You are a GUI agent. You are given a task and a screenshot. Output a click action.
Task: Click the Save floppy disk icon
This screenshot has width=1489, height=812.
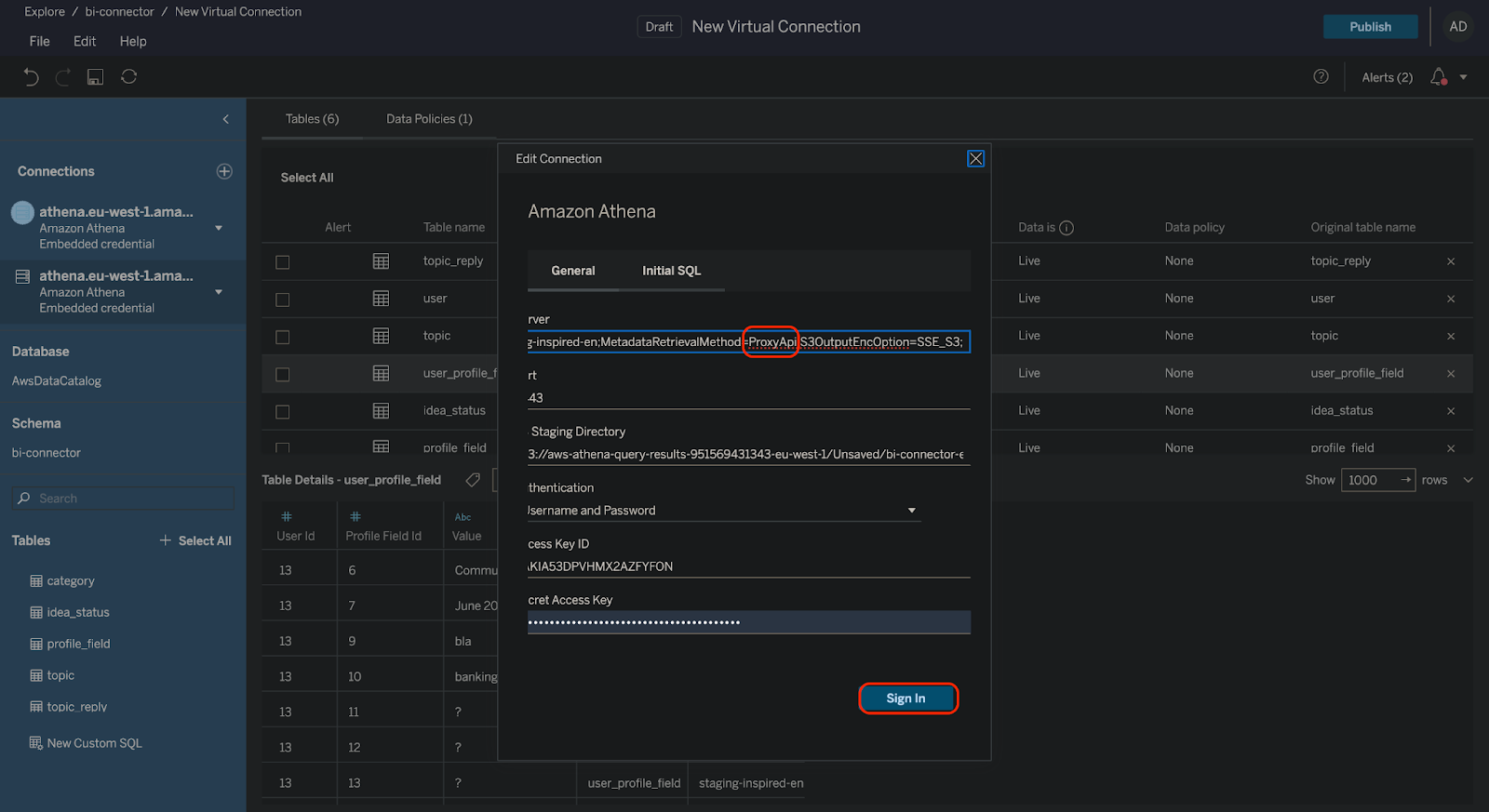[95, 77]
